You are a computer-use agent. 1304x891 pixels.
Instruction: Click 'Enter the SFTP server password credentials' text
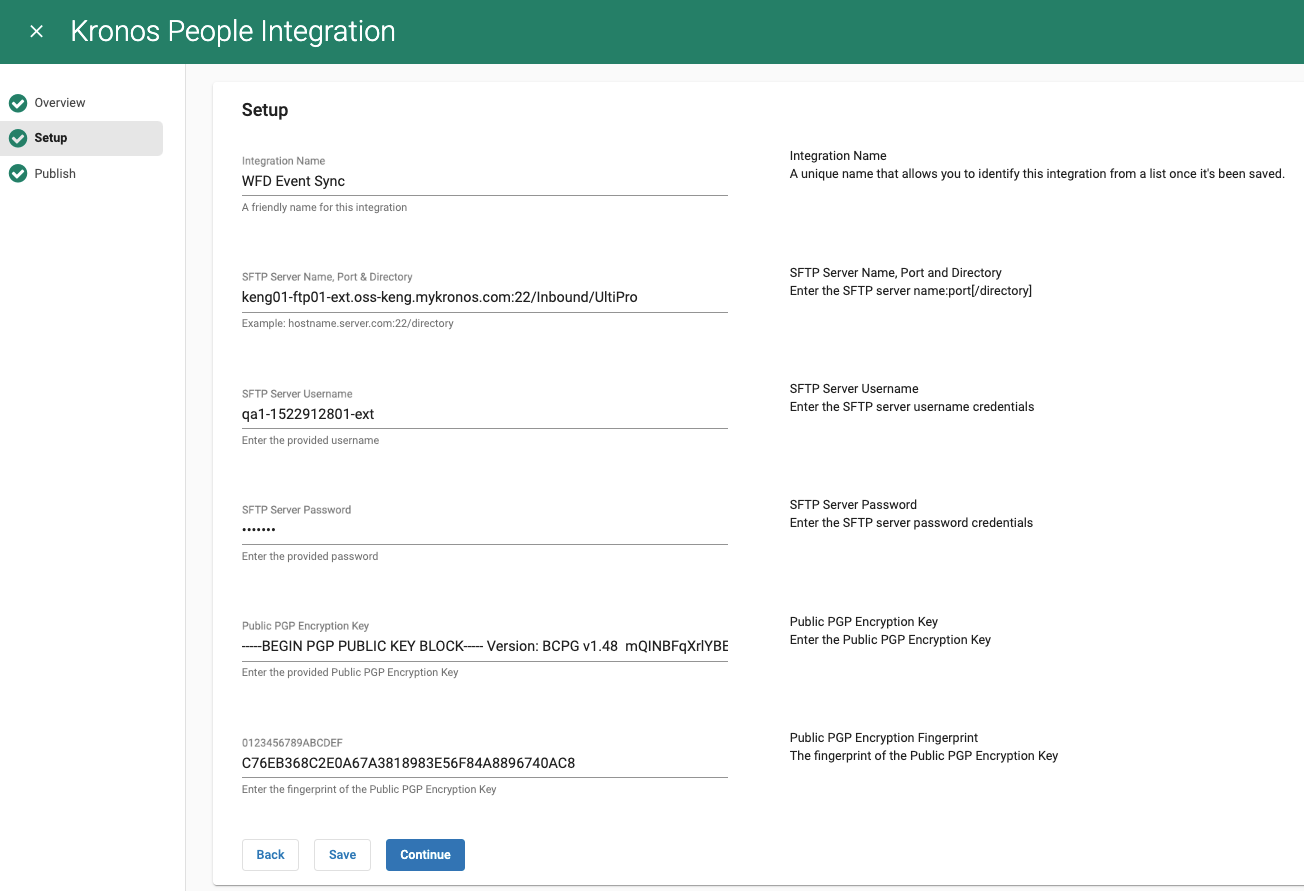click(911, 523)
